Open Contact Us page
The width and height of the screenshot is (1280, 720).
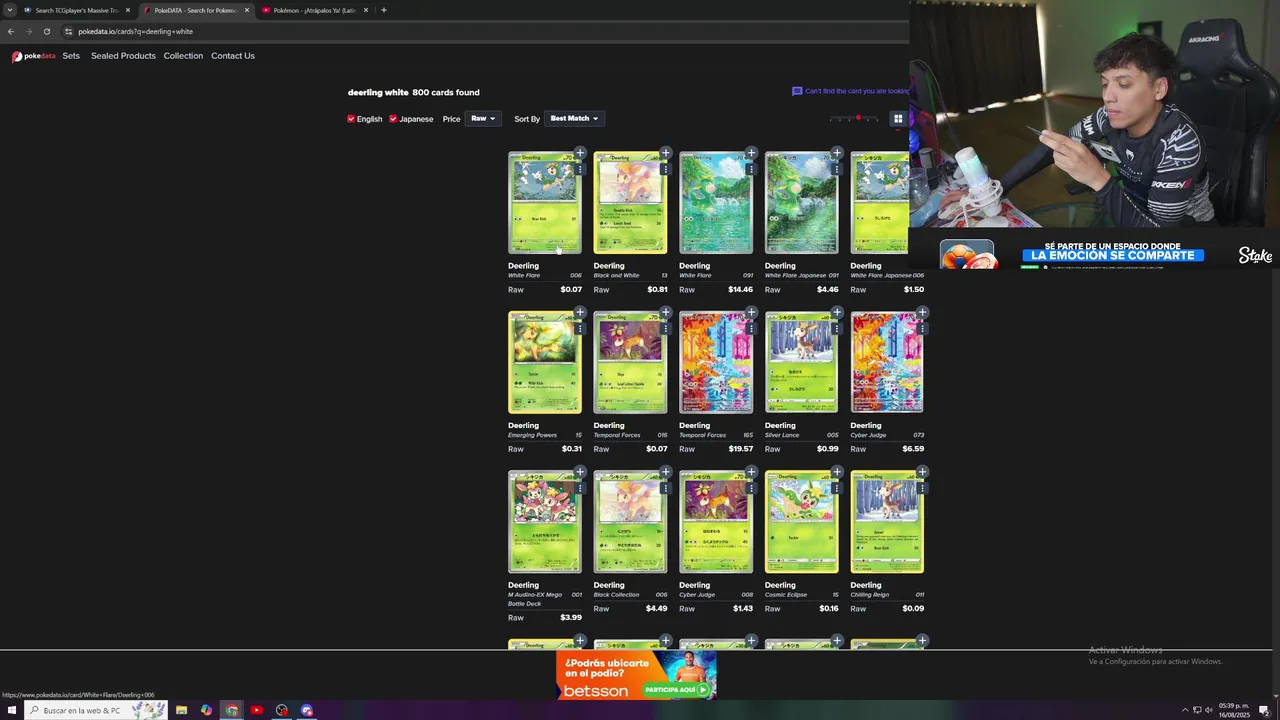coord(233,56)
